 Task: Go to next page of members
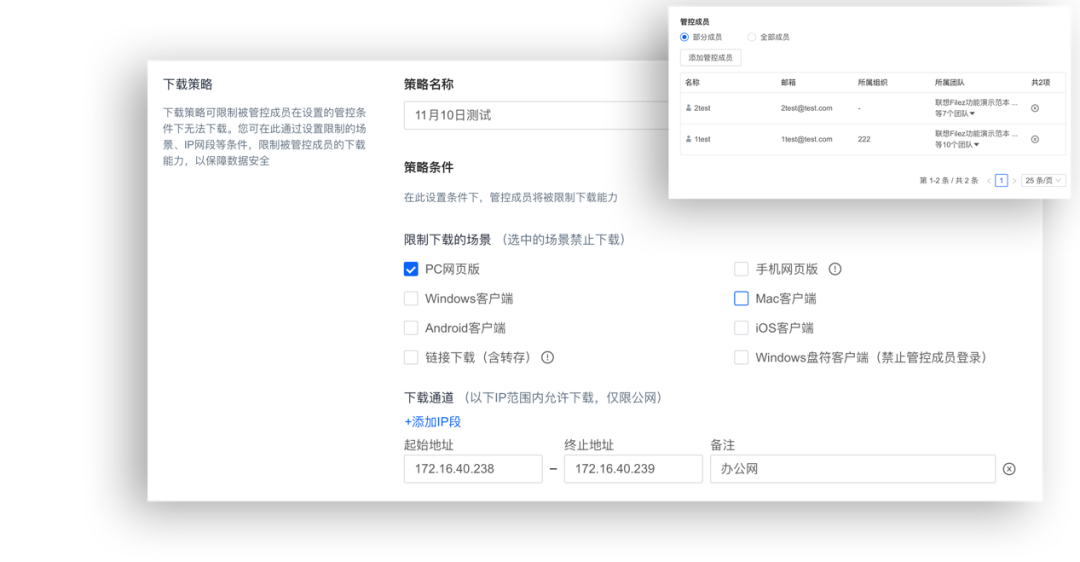1014,180
